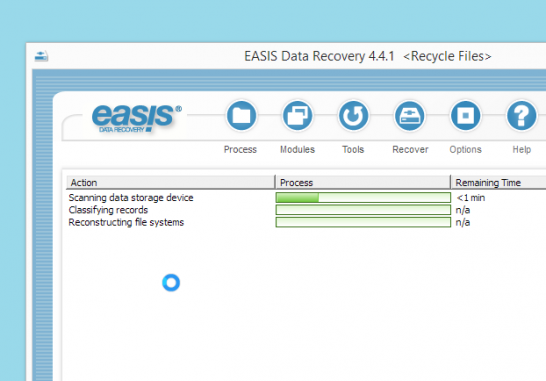Select 'Classifying records' row

click(x=108, y=210)
